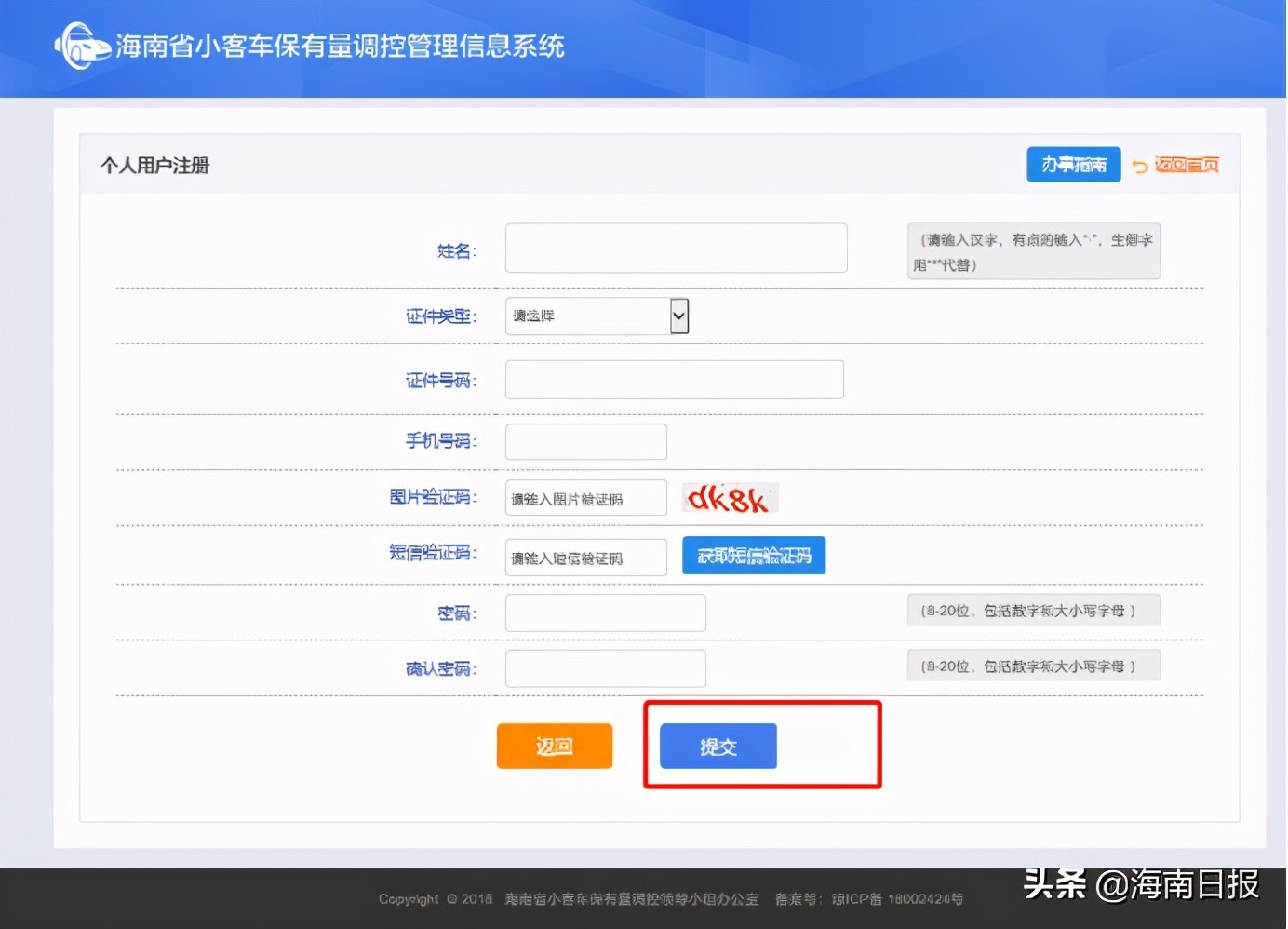Focus the 确认密码 input field
This screenshot has height=929, width=1288.
click(605, 668)
